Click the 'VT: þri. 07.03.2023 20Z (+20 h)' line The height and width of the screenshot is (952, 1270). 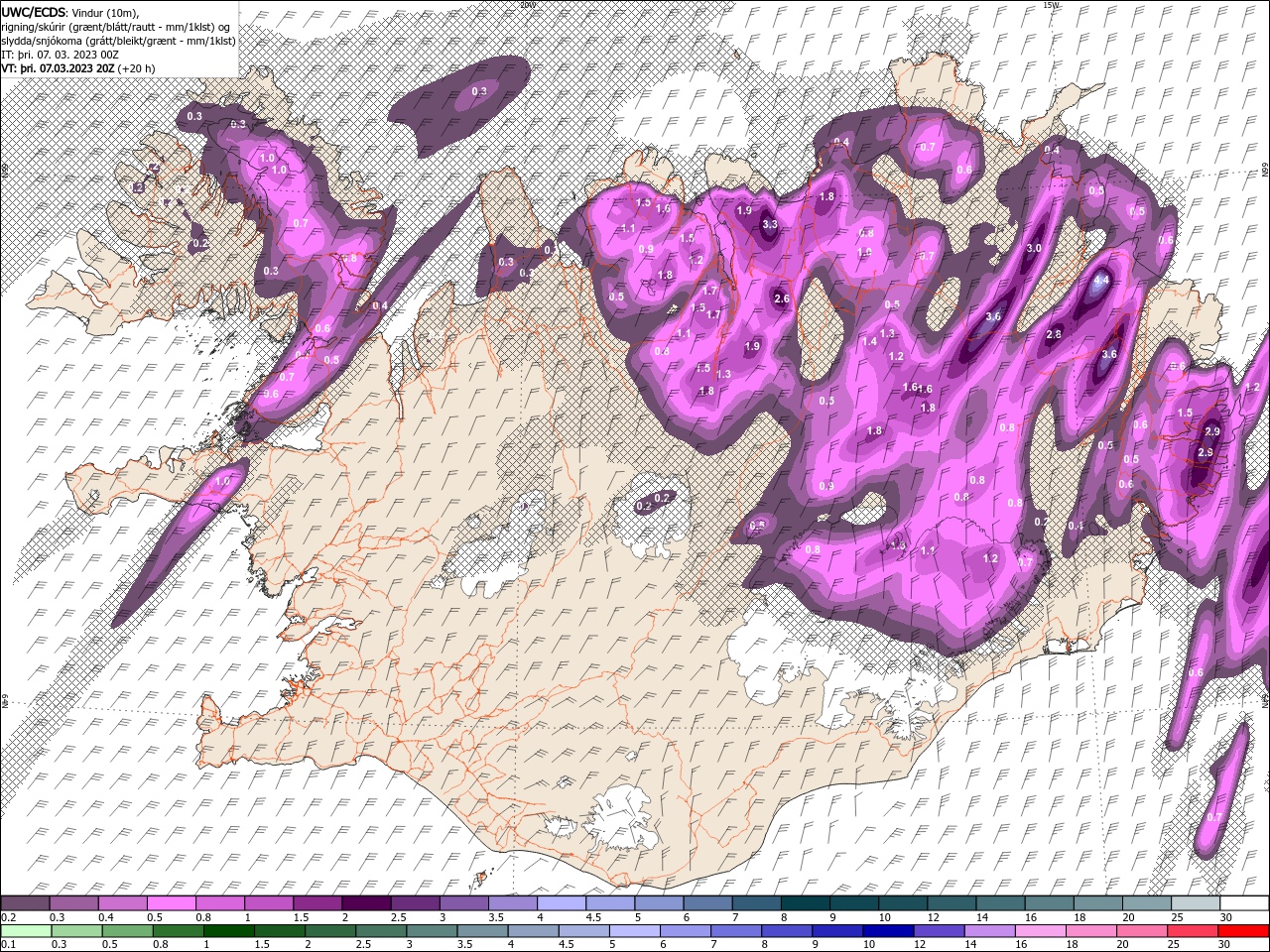[77, 68]
